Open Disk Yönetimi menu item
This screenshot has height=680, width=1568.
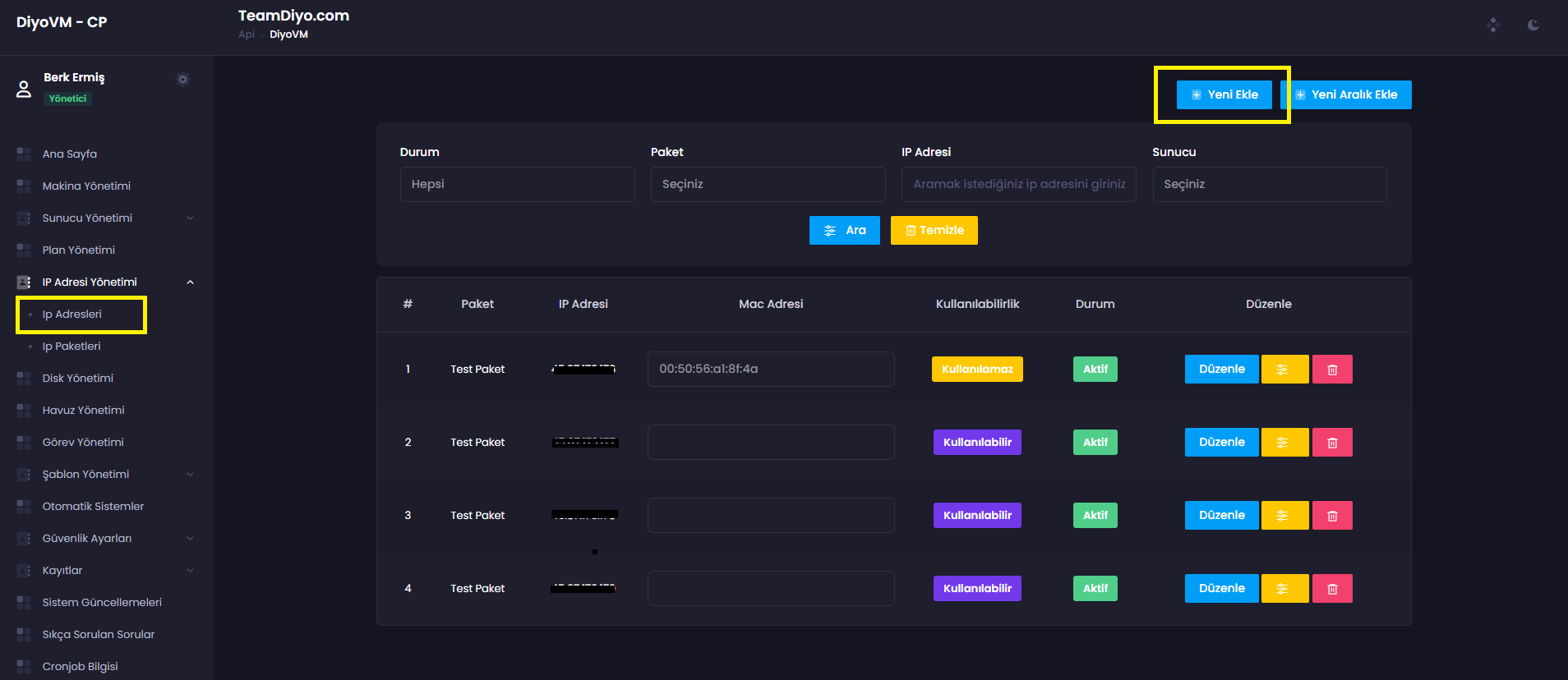(78, 378)
